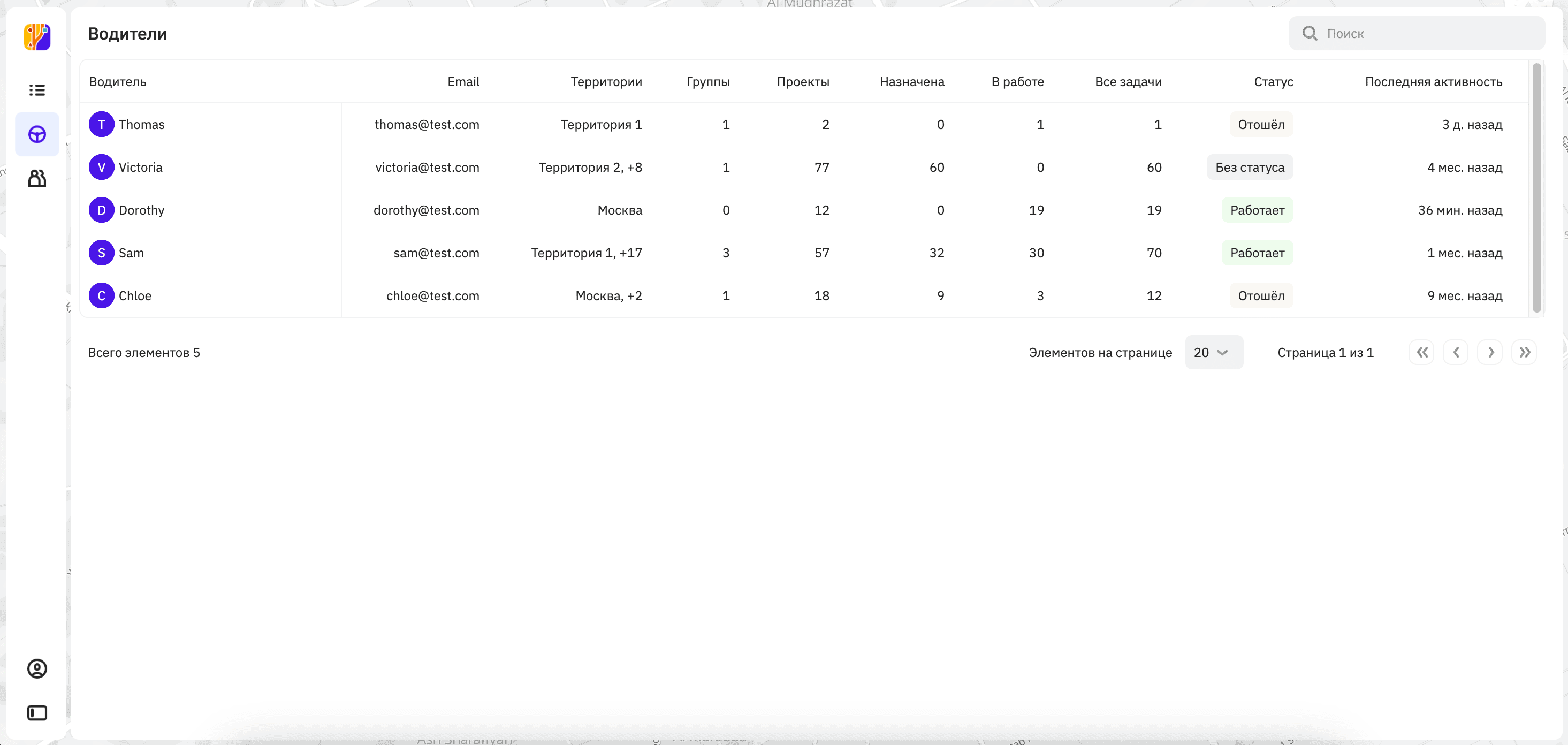Go to the last page double-arrow
This screenshot has width=1568, height=745.
1524,352
